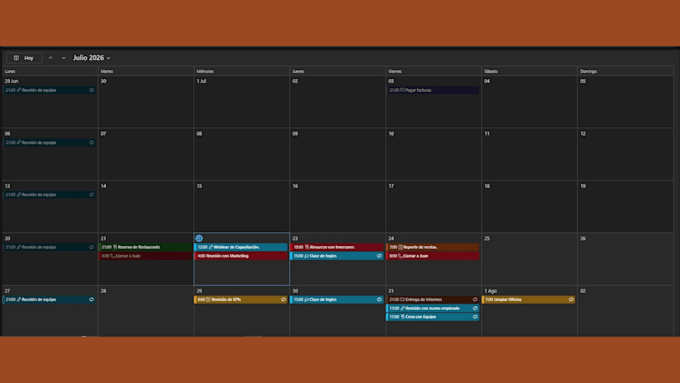This screenshot has height=383, width=680.
Task: Select day cell 11
Action: coord(529,154)
